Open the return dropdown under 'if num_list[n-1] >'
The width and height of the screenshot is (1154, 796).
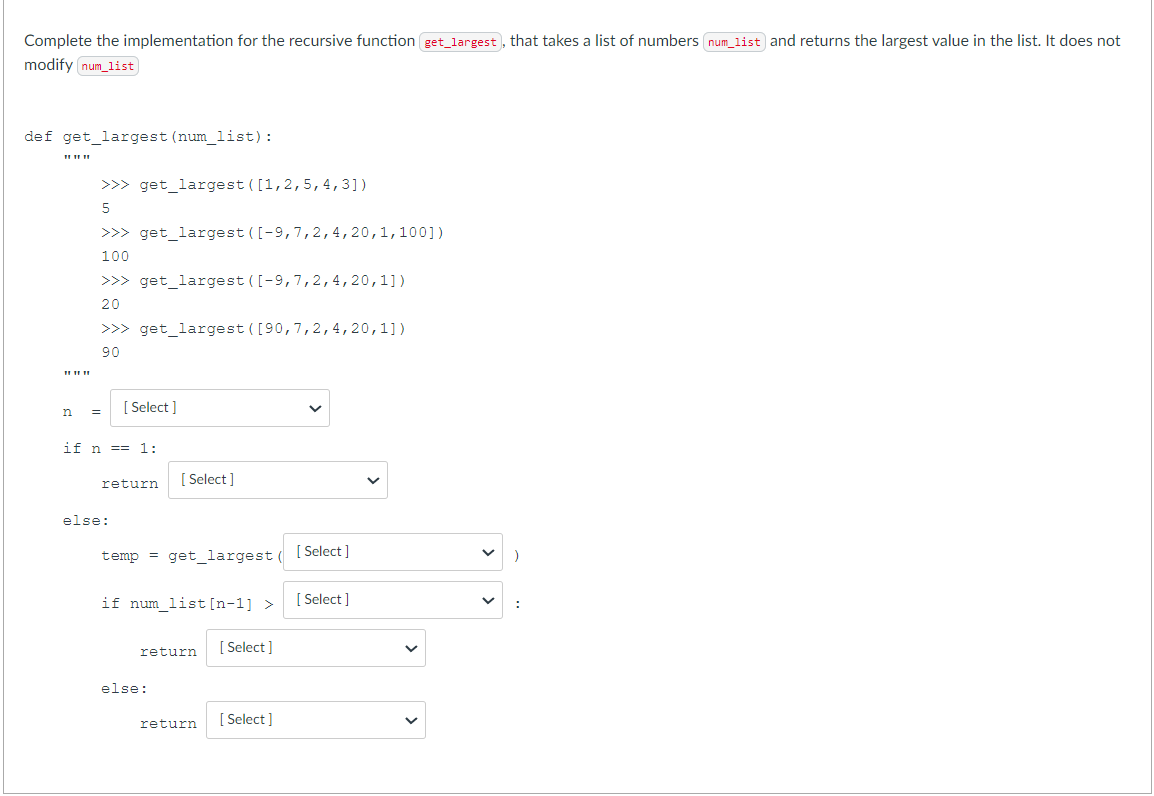(x=316, y=648)
